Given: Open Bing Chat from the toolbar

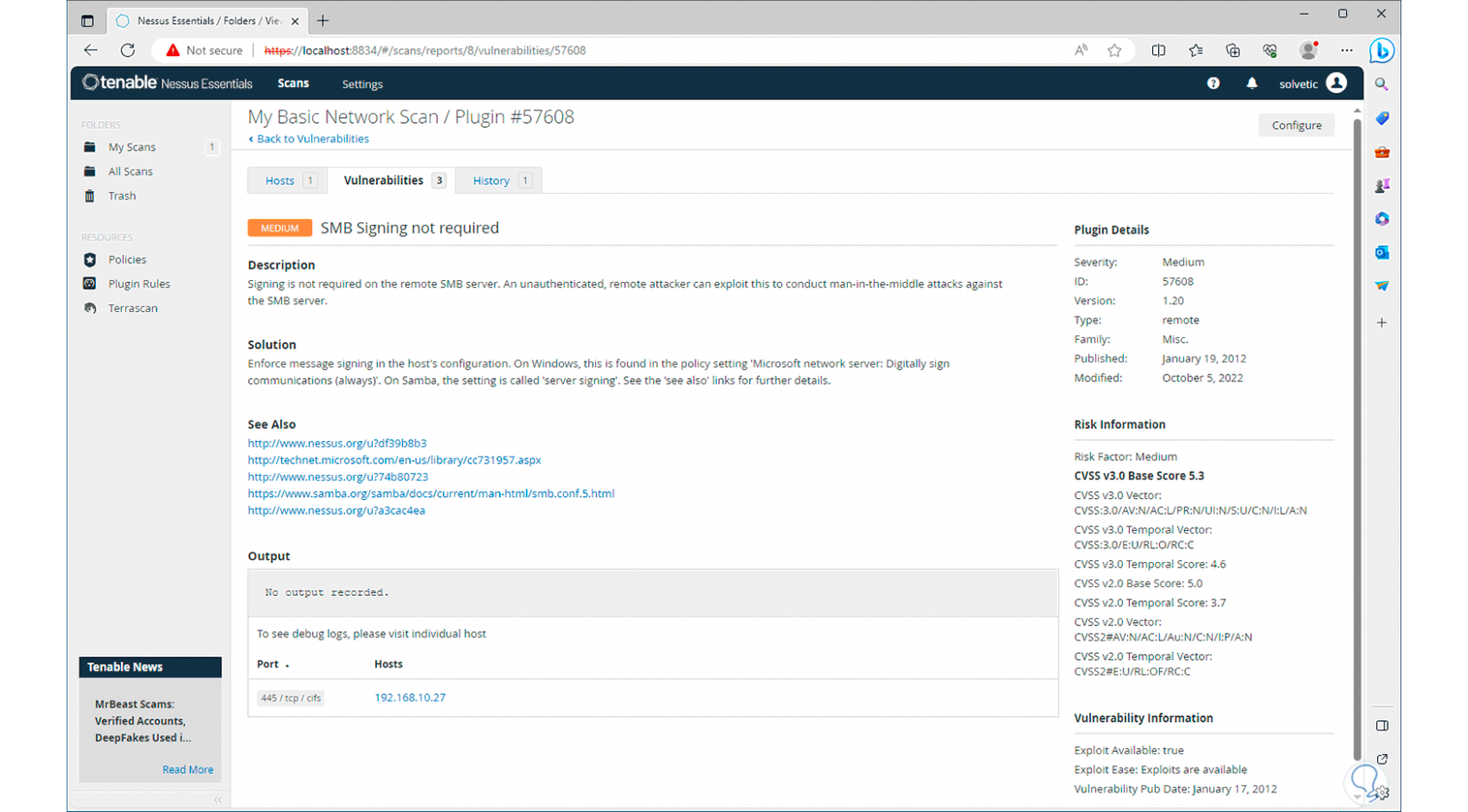Looking at the screenshot, I should [x=1382, y=51].
